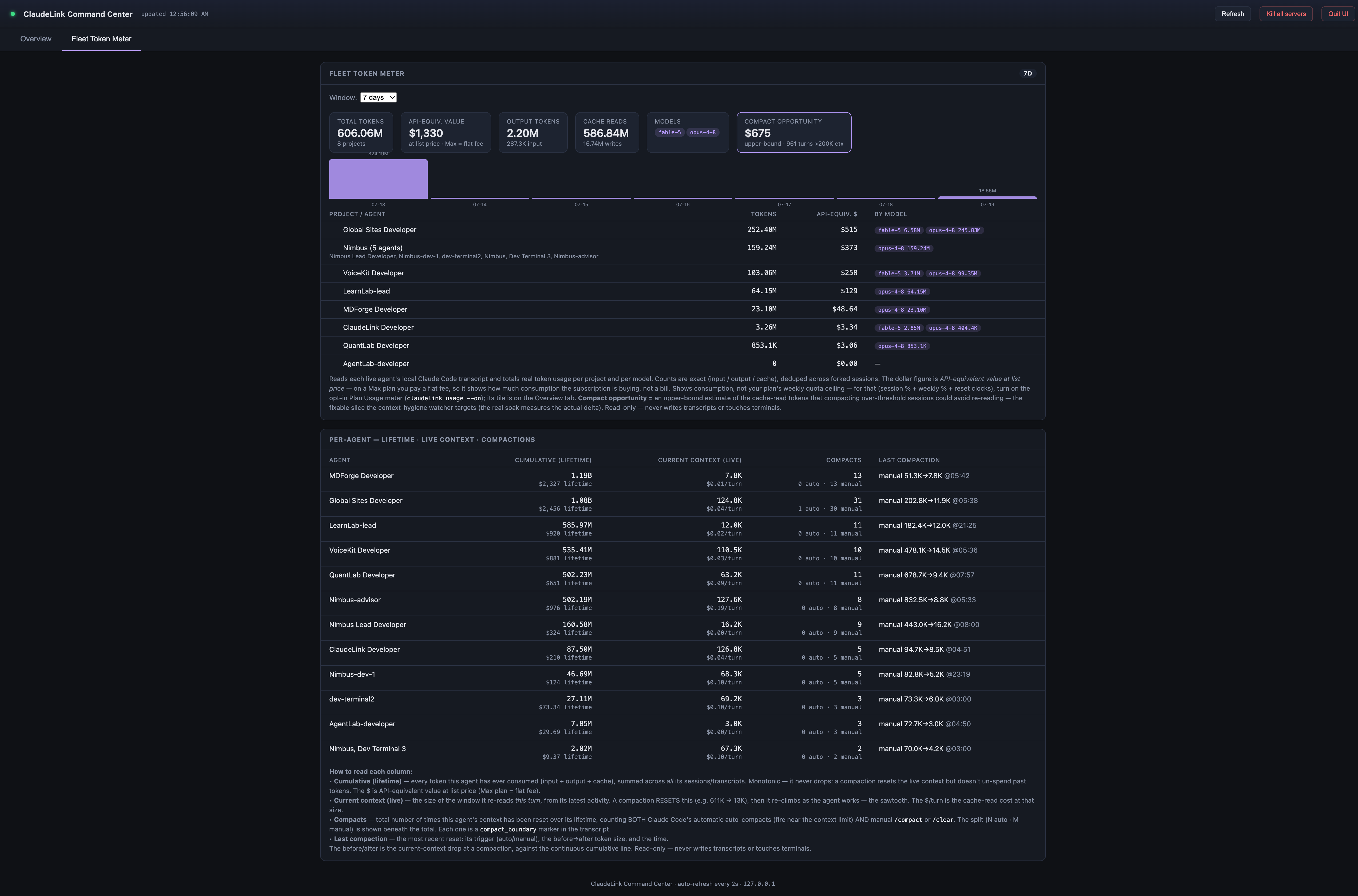Viewport: 1358px width, 896px height.
Task: Click manual 832.5K→8.8K last compaction entry
Action: [x=927, y=600]
